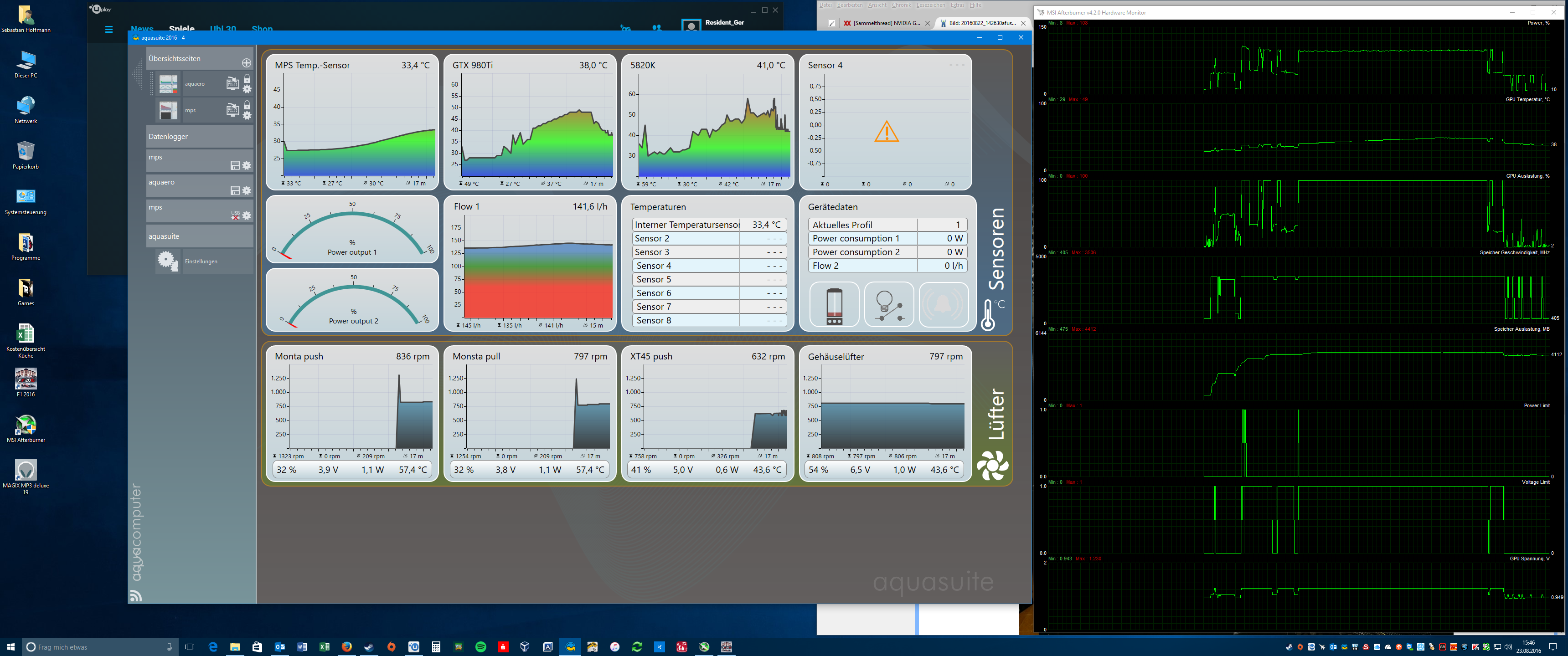Click the light bulb control icon
The height and width of the screenshot is (656, 1568).
coord(889,304)
